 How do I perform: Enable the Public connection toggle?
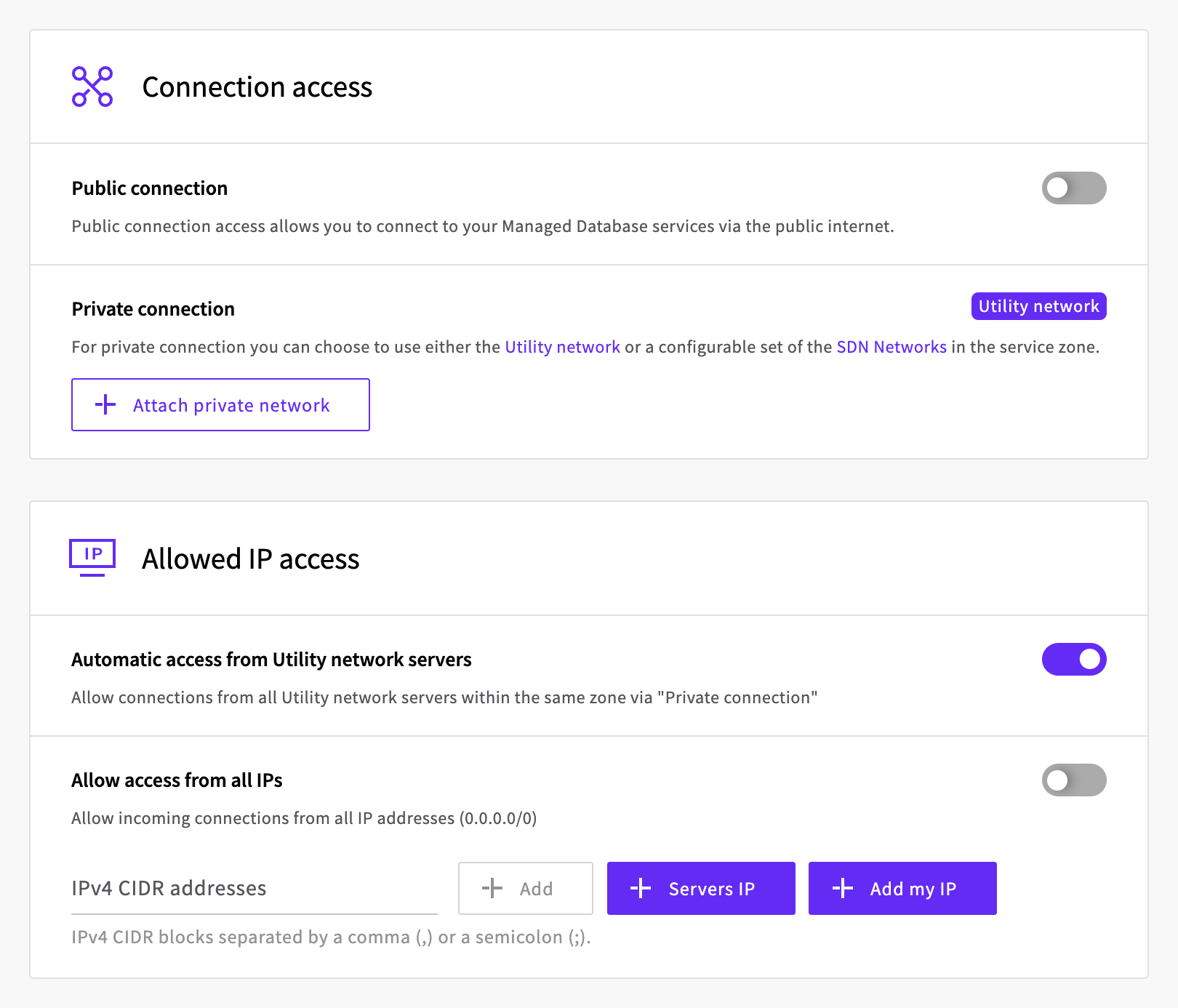1074,188
